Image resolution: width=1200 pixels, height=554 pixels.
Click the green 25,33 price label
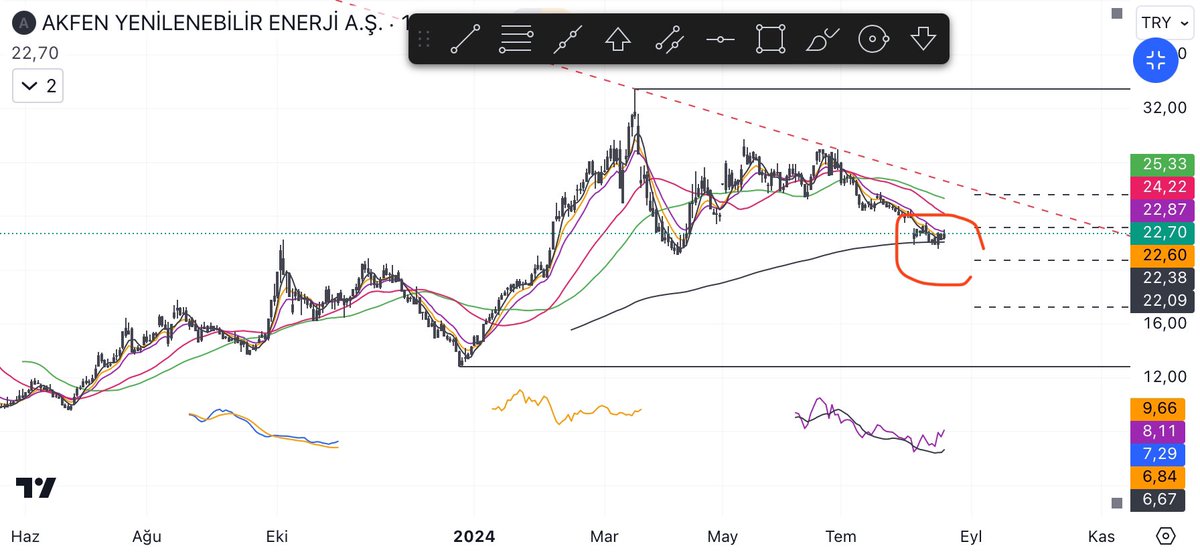click(x=1161, y=163)
